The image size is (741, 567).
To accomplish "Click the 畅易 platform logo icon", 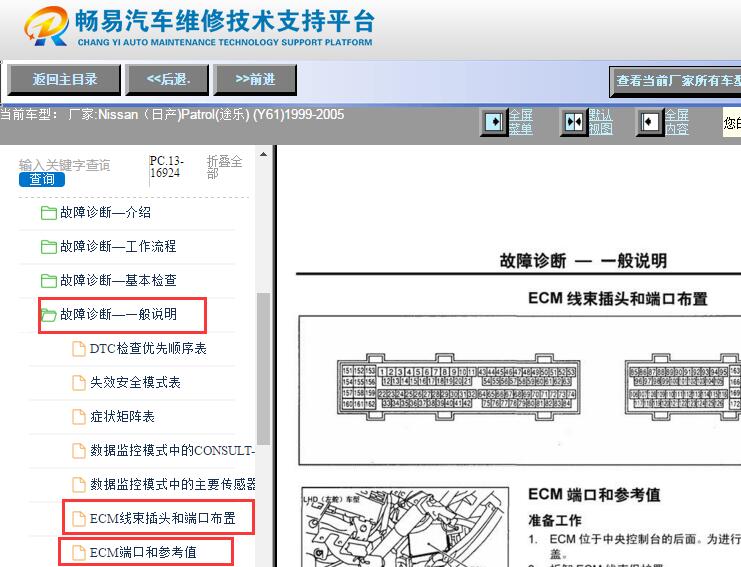I will point(46,26).
